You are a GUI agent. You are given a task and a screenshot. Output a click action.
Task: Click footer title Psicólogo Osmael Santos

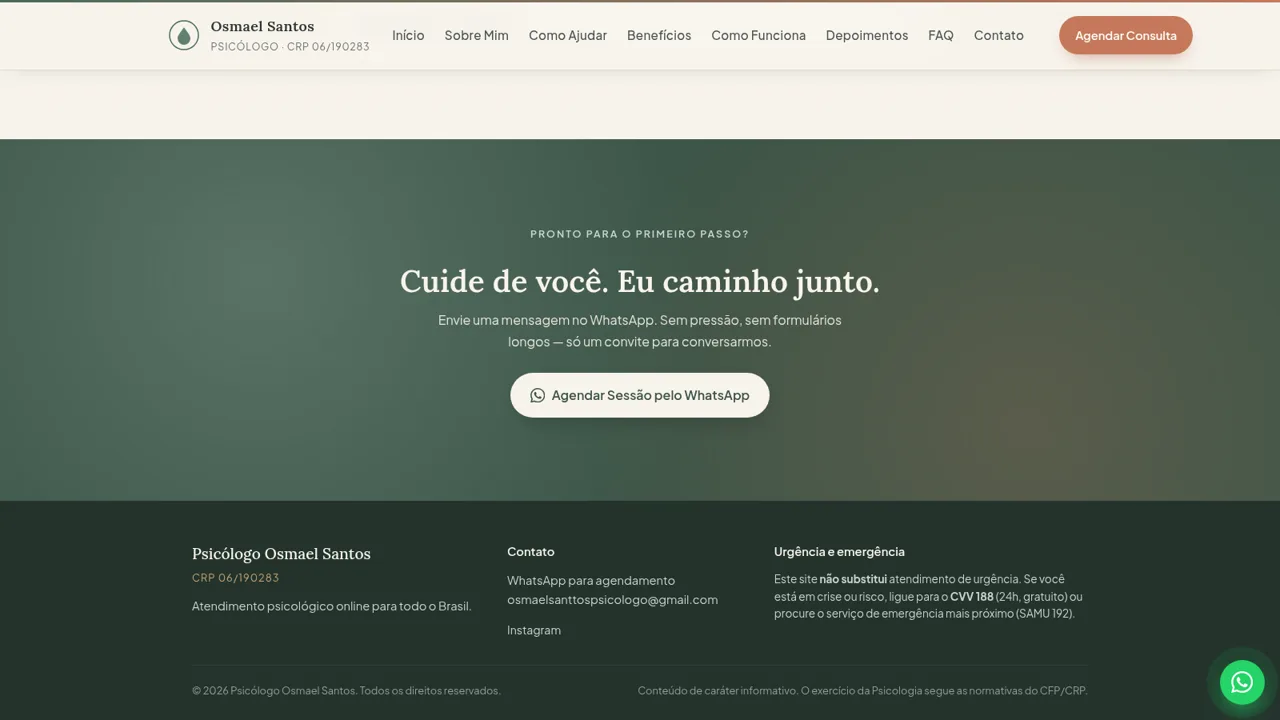pyautogui.click(x=281, y=554)
